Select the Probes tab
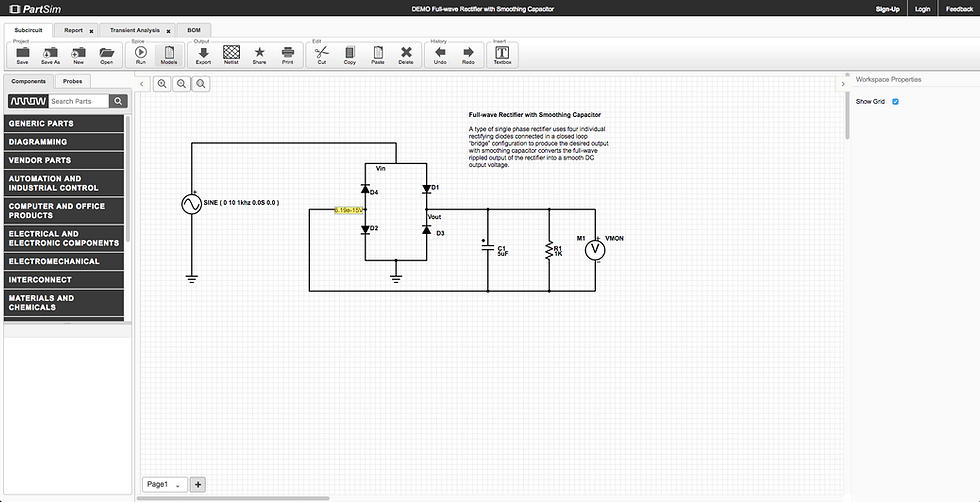This screenshot has width=980, height=502. tap(72, 81)
